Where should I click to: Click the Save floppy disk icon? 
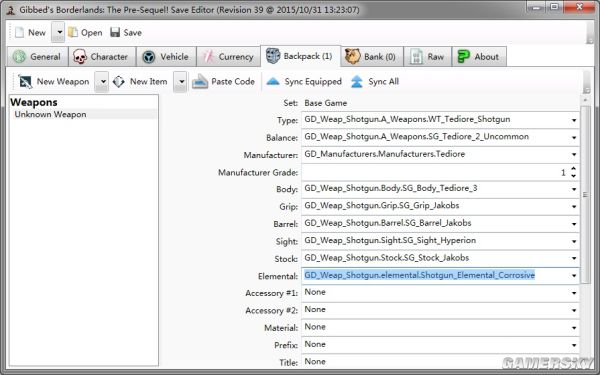[x=115, y=32]
